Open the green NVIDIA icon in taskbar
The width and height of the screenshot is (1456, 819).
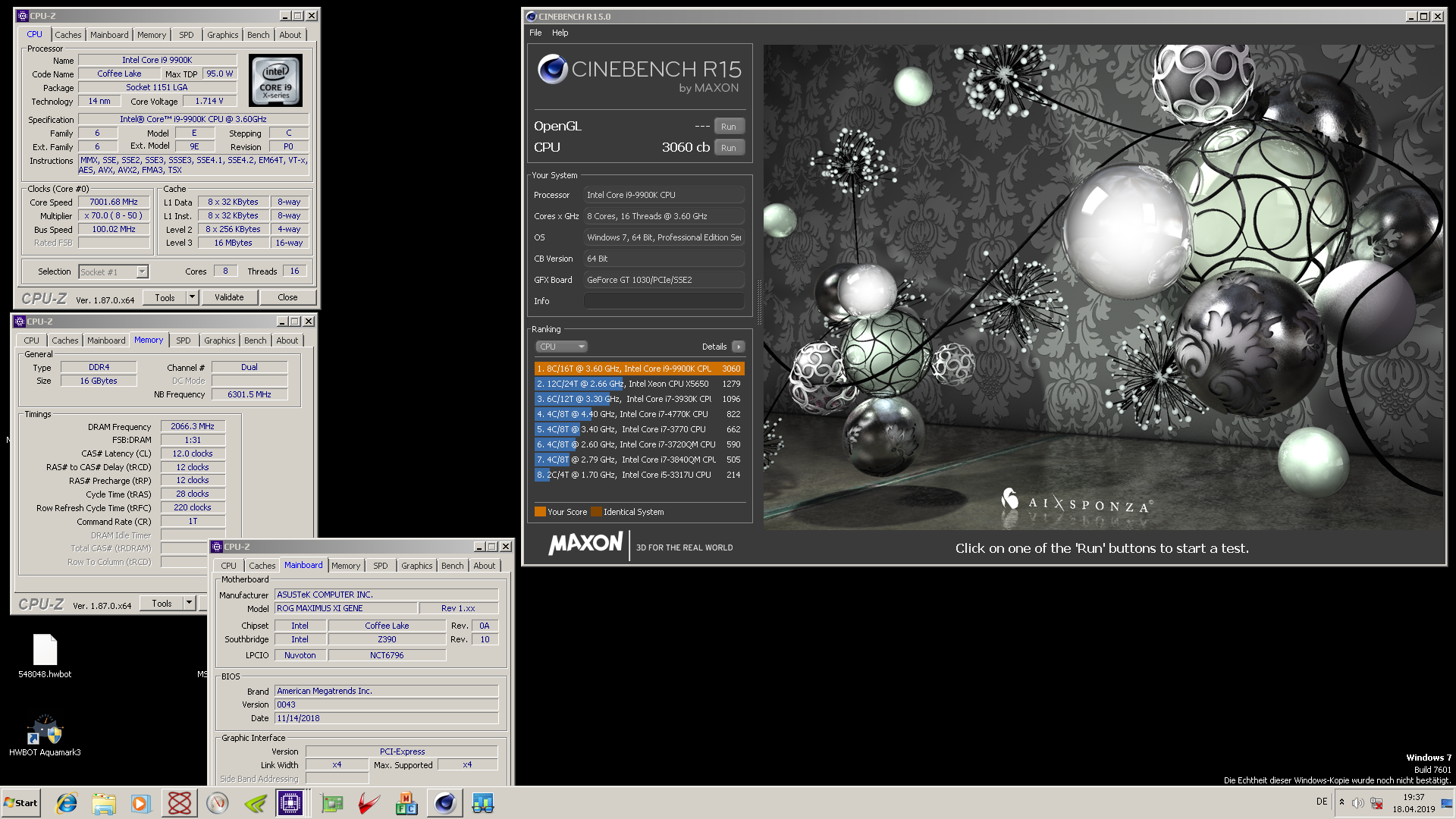pos(256,803)
